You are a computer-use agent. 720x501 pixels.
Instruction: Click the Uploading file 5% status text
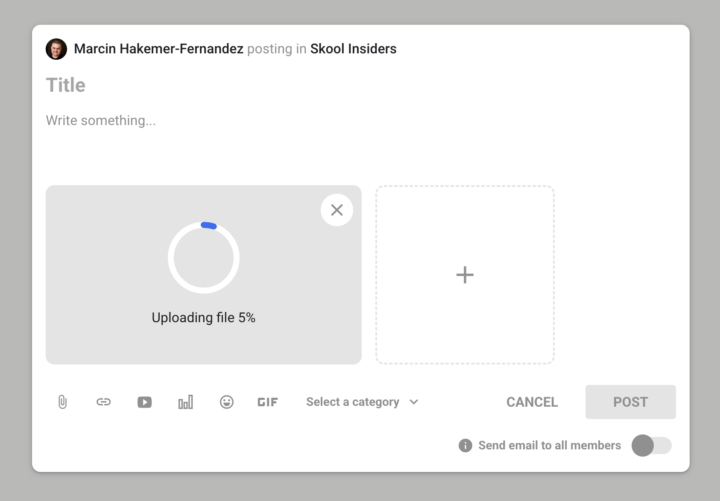pyautogui.click(x=203, y=318)
